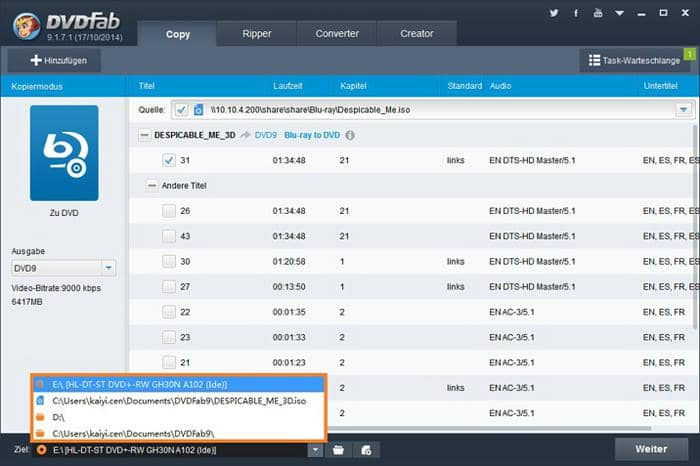Open the Task-Warteschlange queue
700x466 pixels.
tap(634, 60)
